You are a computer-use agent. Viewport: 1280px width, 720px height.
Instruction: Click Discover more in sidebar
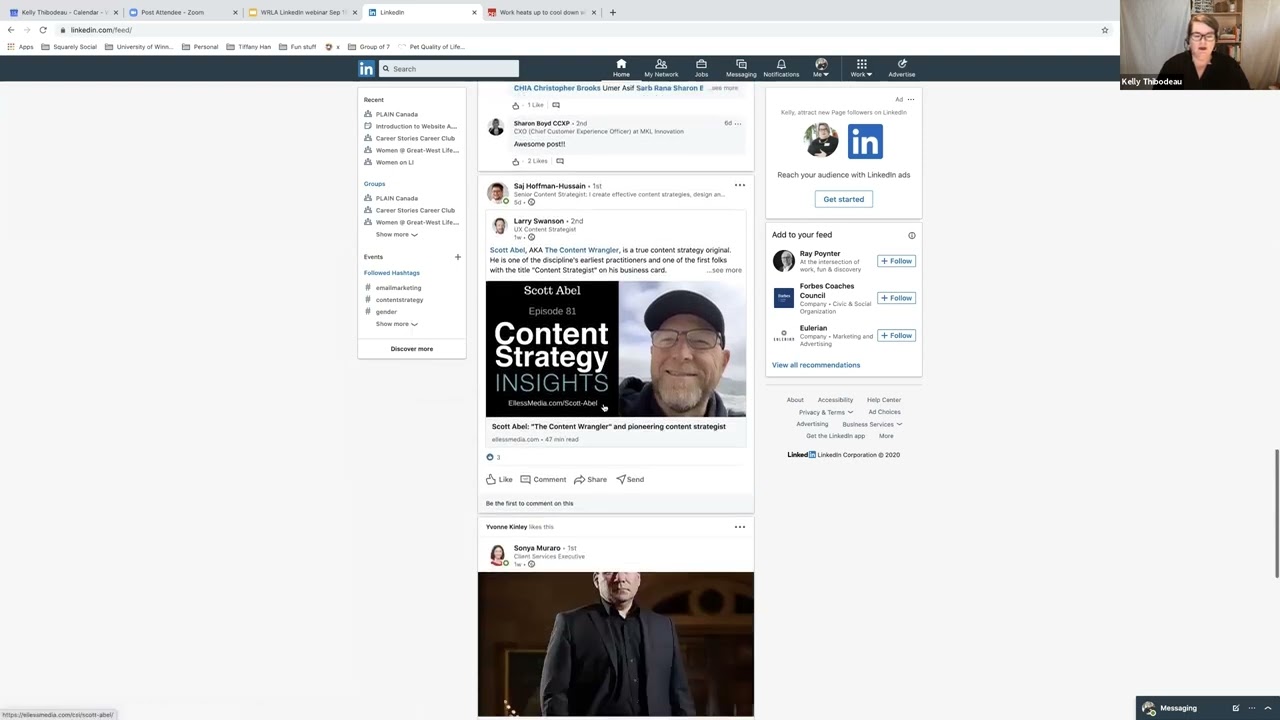412,349
